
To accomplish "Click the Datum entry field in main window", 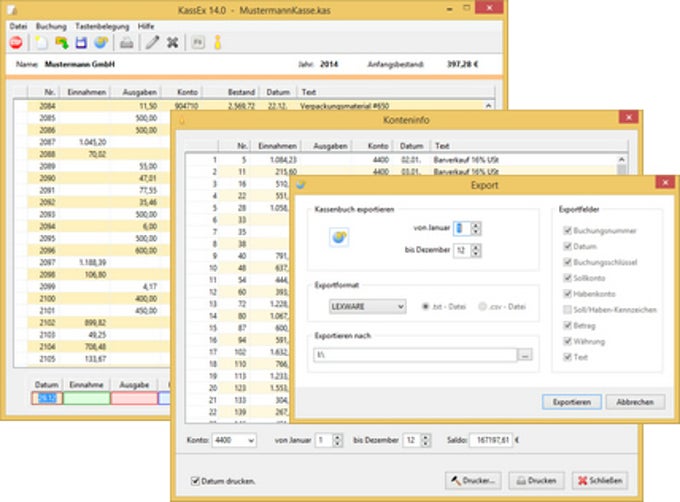I will tap(47, 398).
